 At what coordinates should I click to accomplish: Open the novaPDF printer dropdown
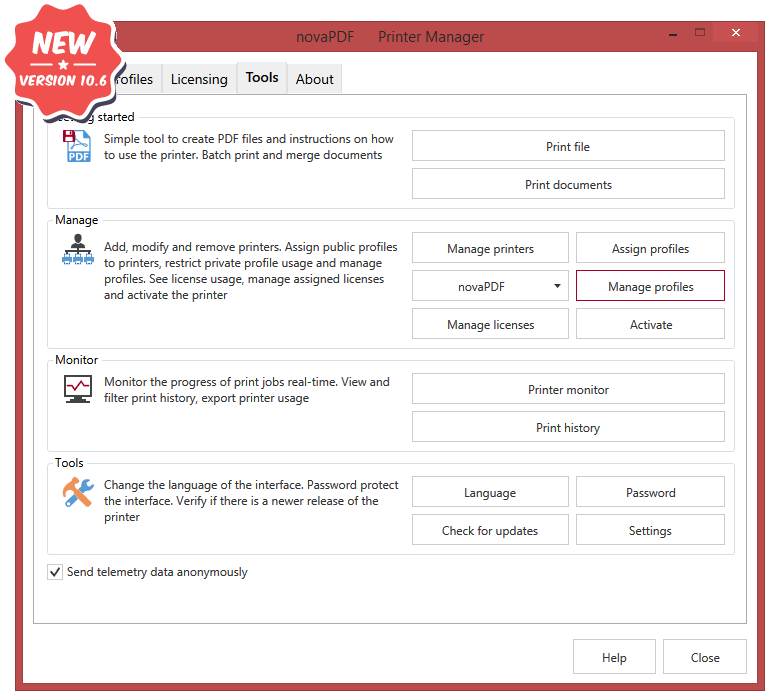click(x=490, y=286)
